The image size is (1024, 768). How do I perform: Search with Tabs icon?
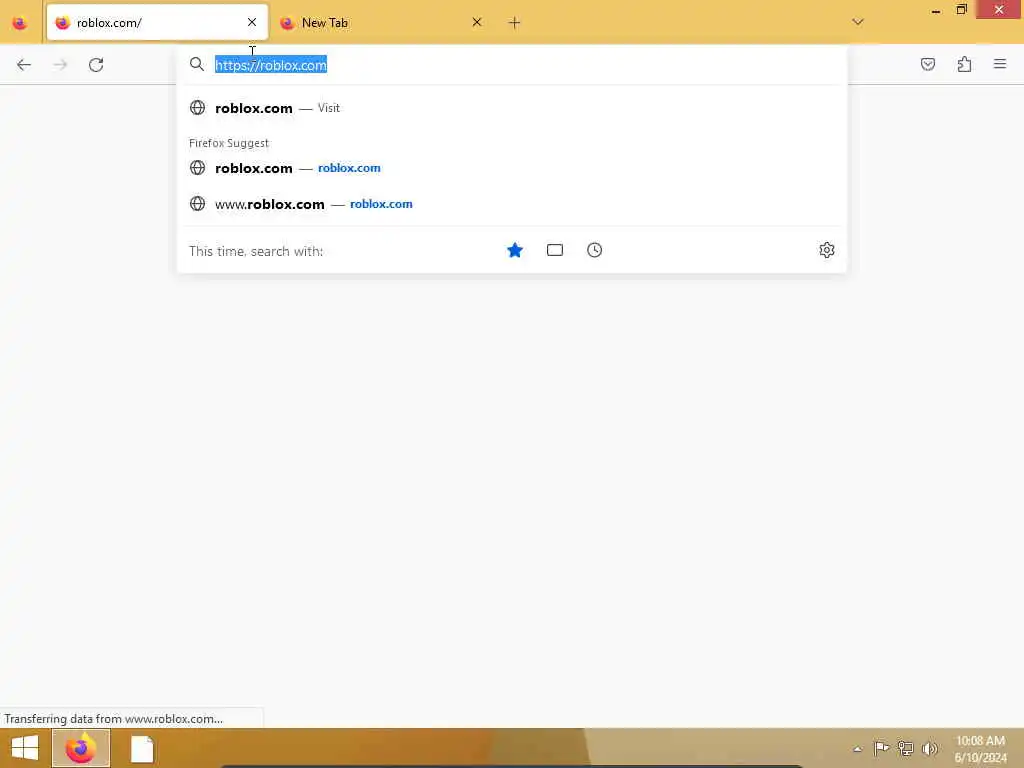[x=554, y=250]
